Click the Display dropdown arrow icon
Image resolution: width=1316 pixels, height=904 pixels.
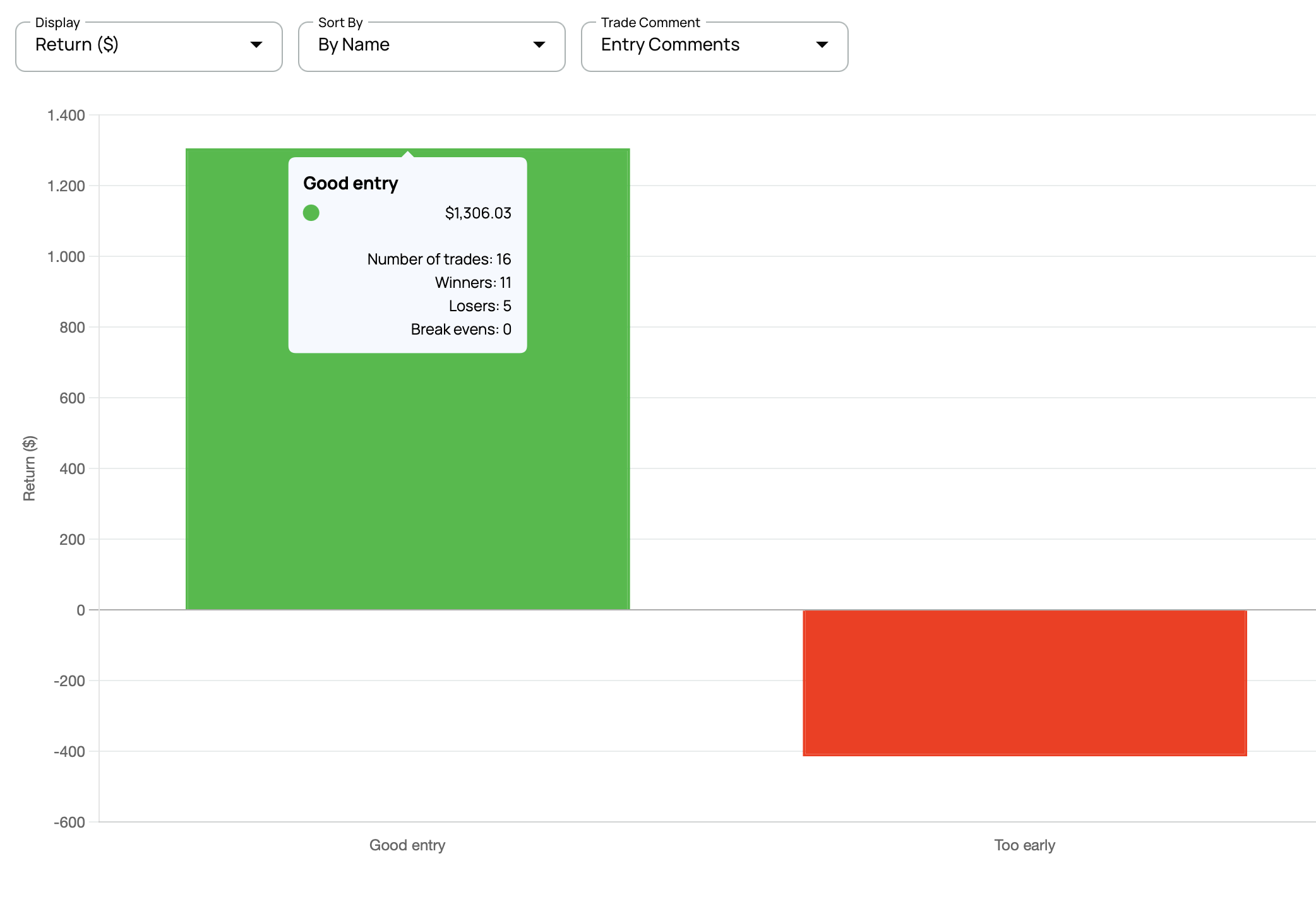(x=256, y=45)
